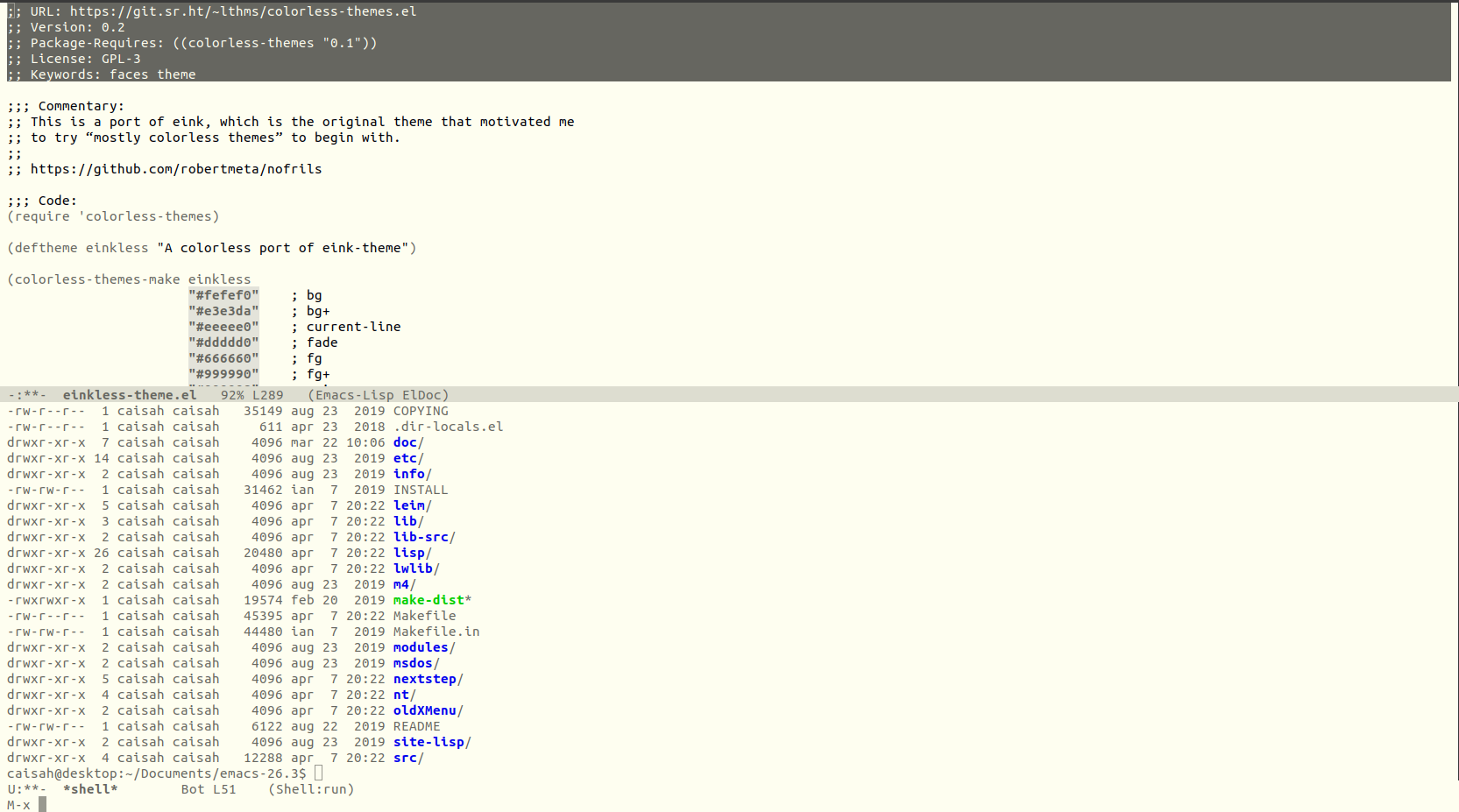Image resolution: width=1459 pixels, height=812 pixels.
Task: Click the info/ directory name
Action: [x=412, y=474]
